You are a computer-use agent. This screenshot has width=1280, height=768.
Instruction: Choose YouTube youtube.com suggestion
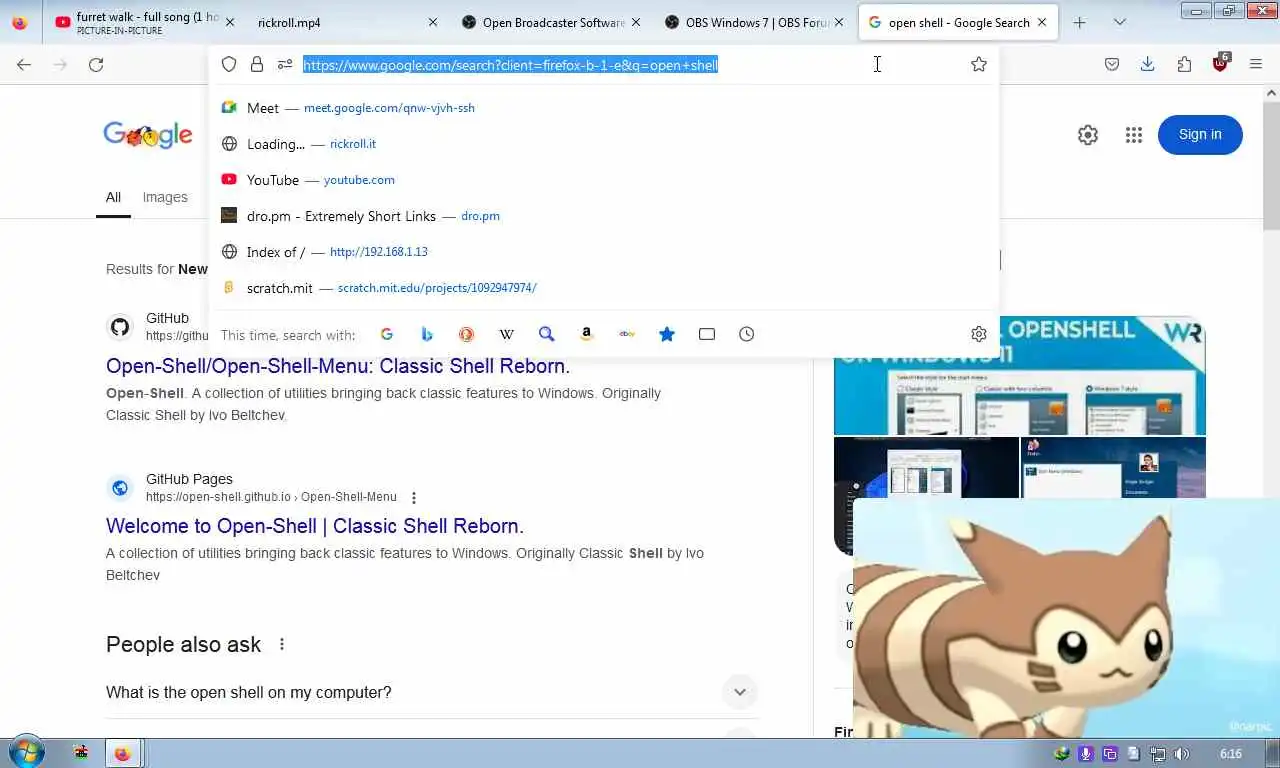point(604,180)
